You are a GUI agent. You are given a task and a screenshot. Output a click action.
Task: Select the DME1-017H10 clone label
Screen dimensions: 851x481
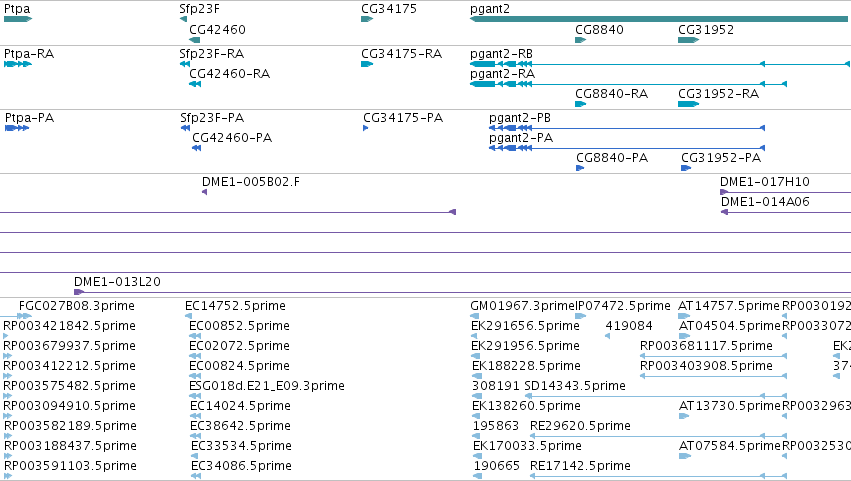[x=764, y=182]
